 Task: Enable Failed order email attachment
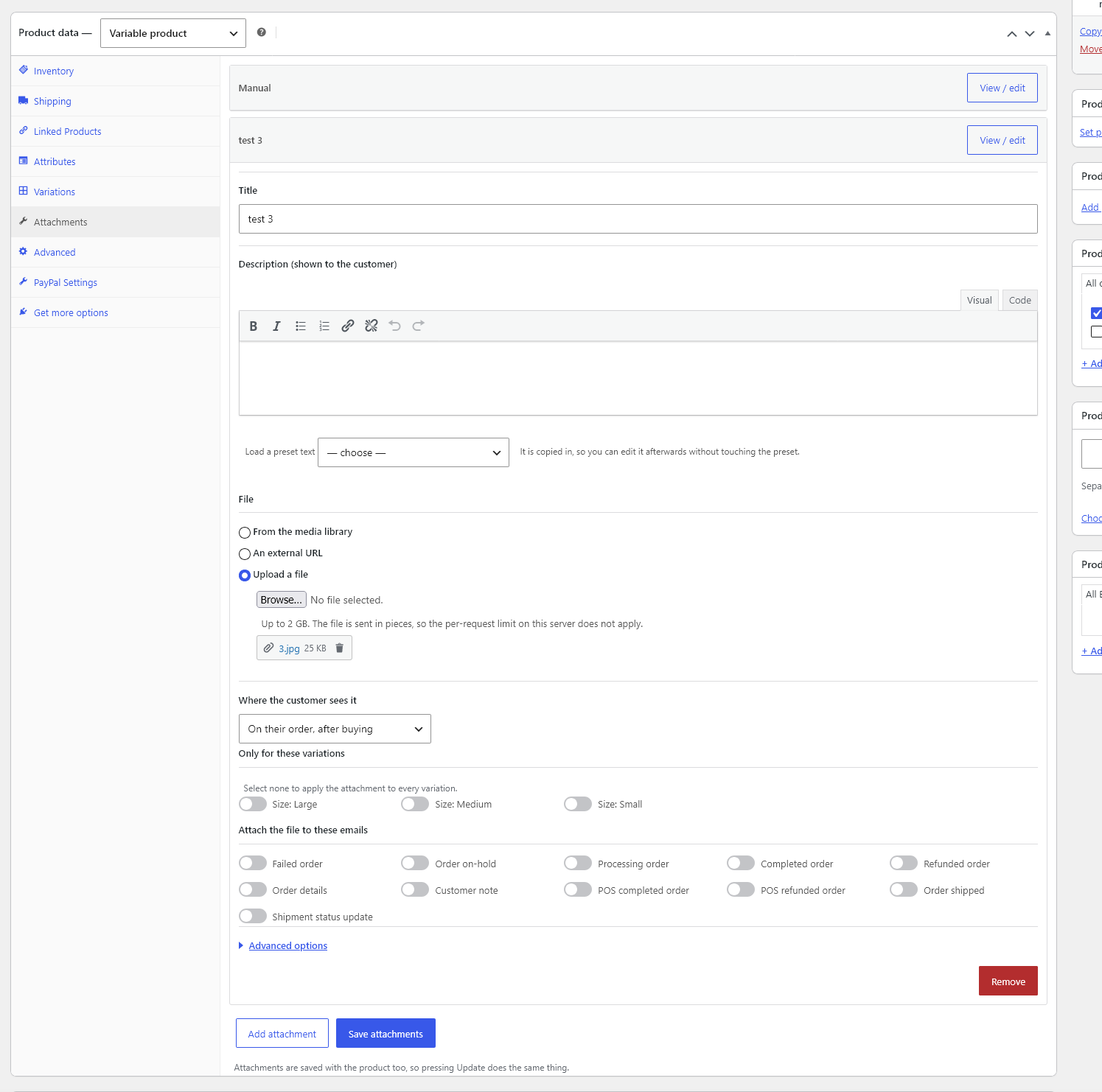(253, 863)
